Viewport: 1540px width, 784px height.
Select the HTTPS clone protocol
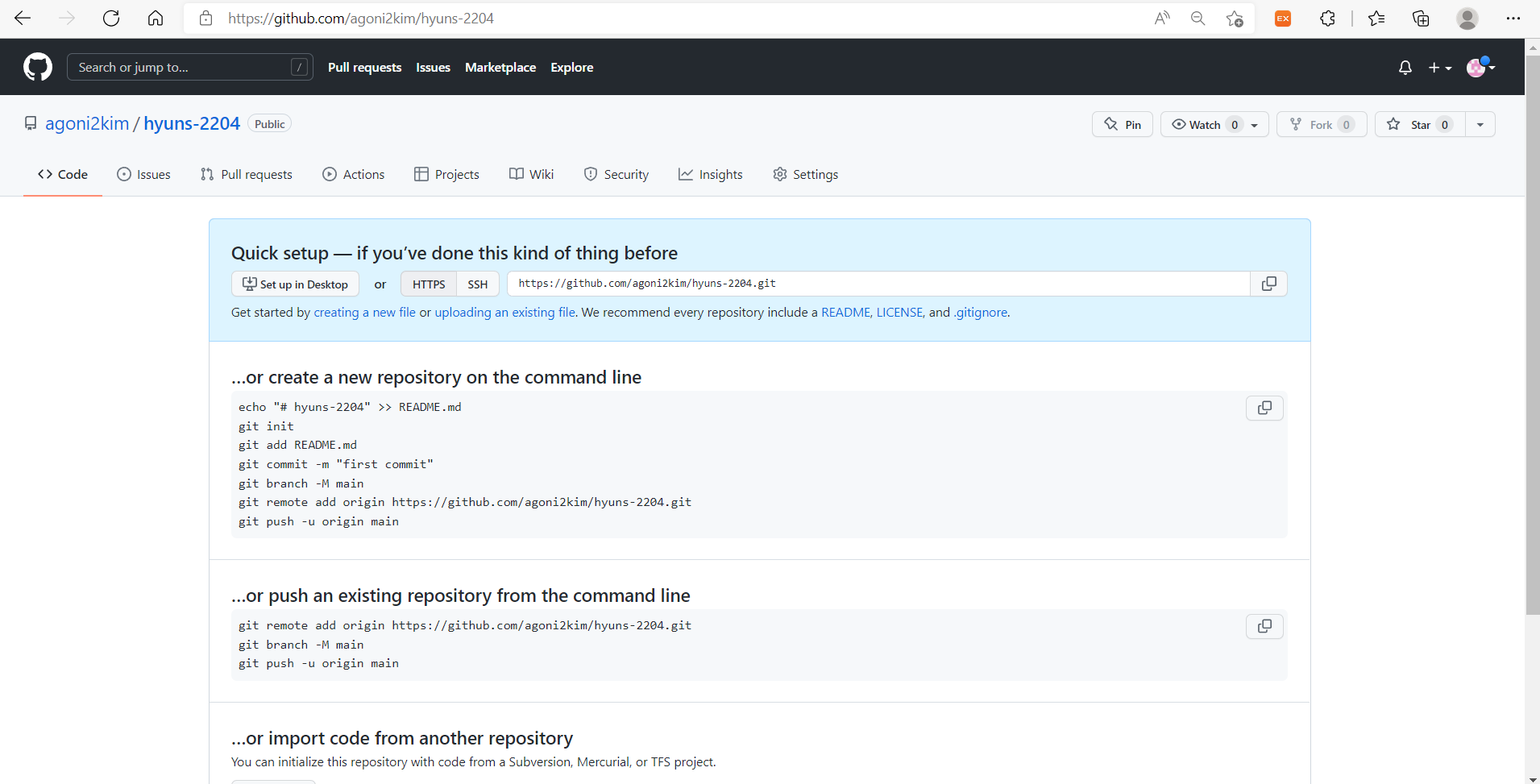(429, 284)
